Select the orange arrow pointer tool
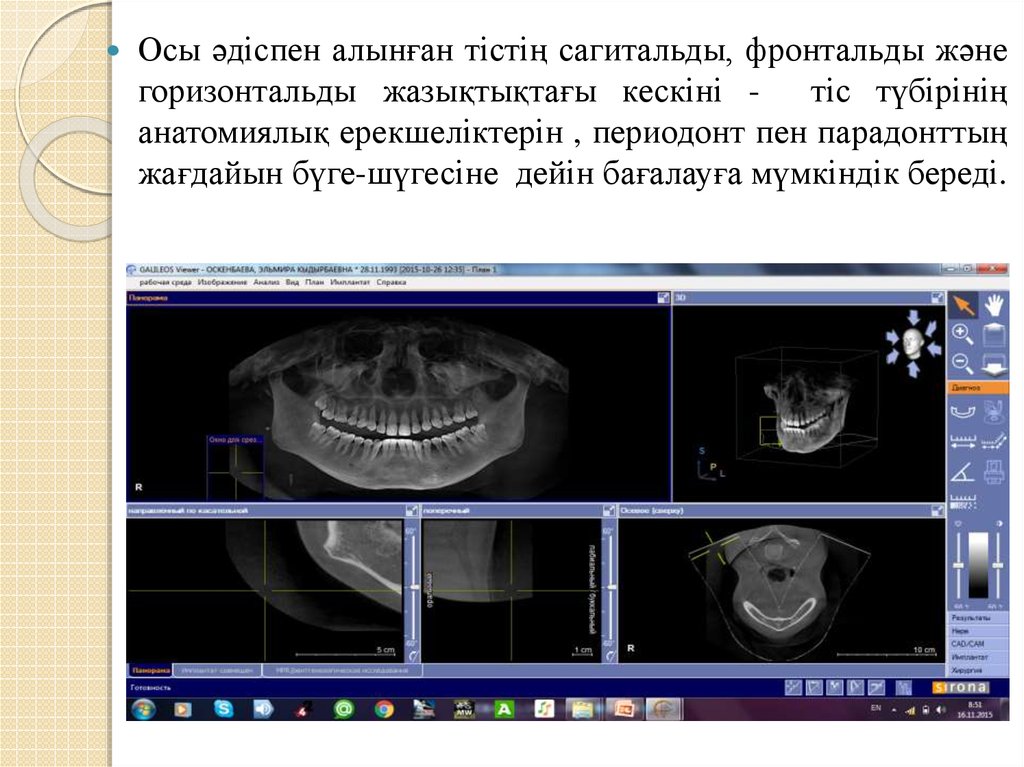This screenshot has height=767, width=1024. (963, 306)
